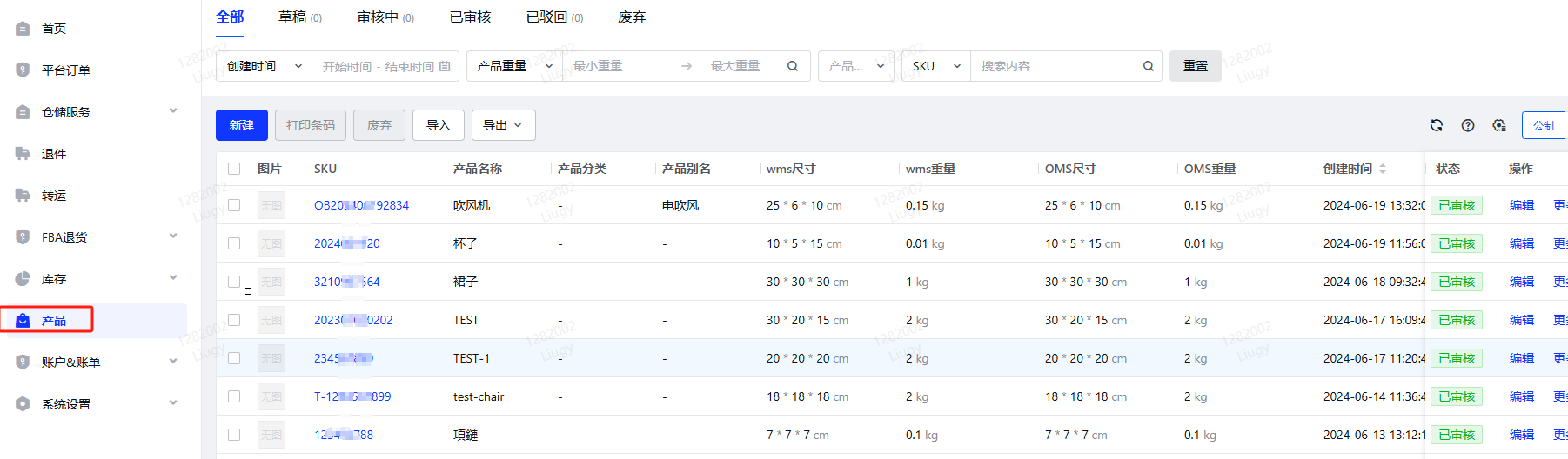Click the 创建时间 column sort icon
The width and height of the screenshot is (1568, 459).
pos(1383,169)
